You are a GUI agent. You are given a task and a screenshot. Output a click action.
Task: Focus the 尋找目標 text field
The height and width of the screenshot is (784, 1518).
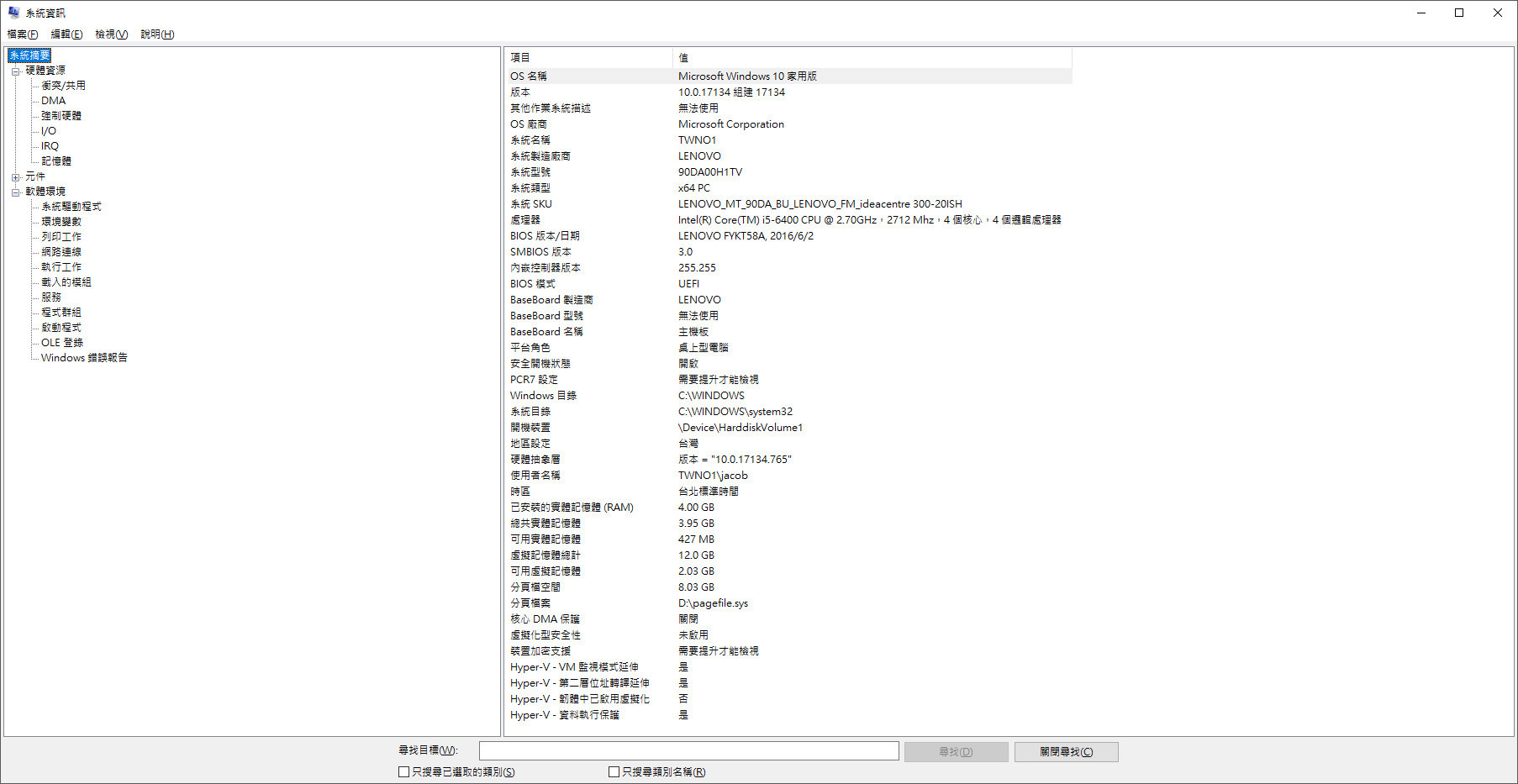click(688, 750)
